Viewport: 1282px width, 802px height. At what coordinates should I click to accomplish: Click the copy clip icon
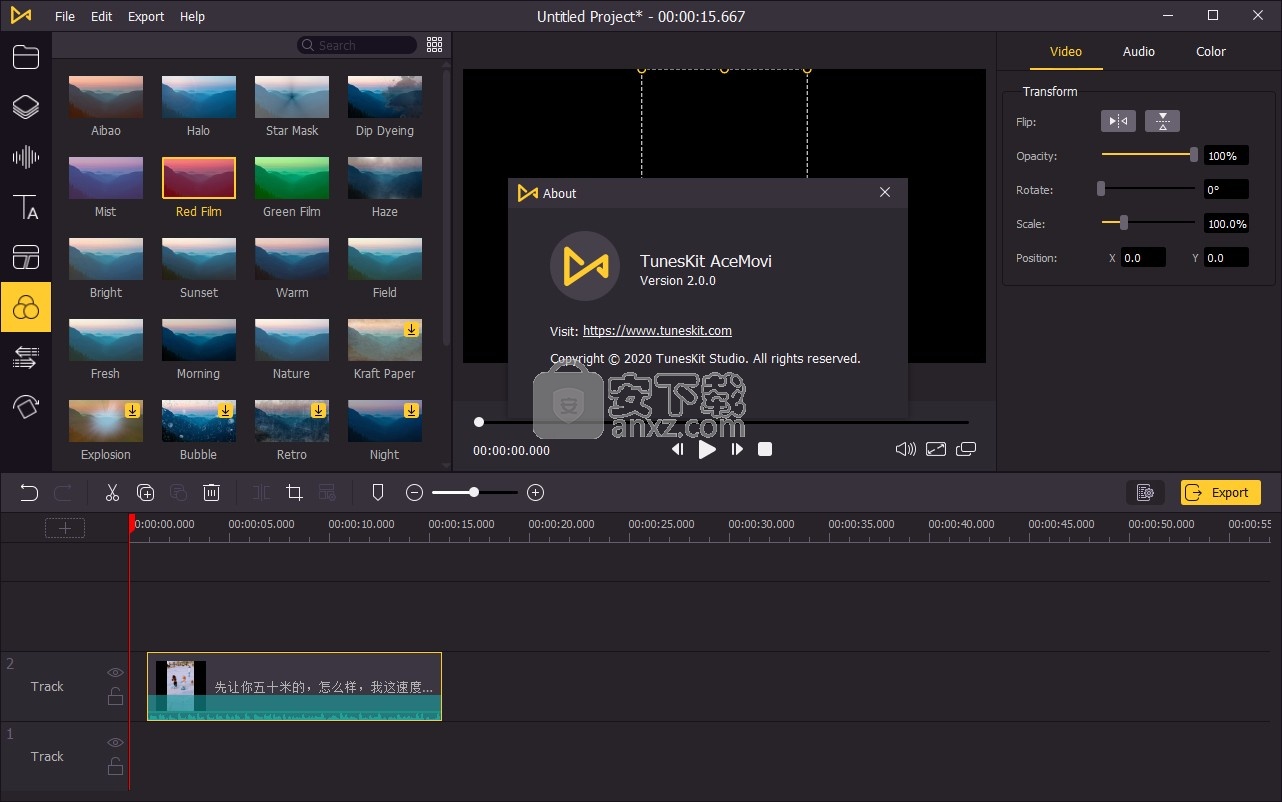pyautogui.click(x=145, y=492)
